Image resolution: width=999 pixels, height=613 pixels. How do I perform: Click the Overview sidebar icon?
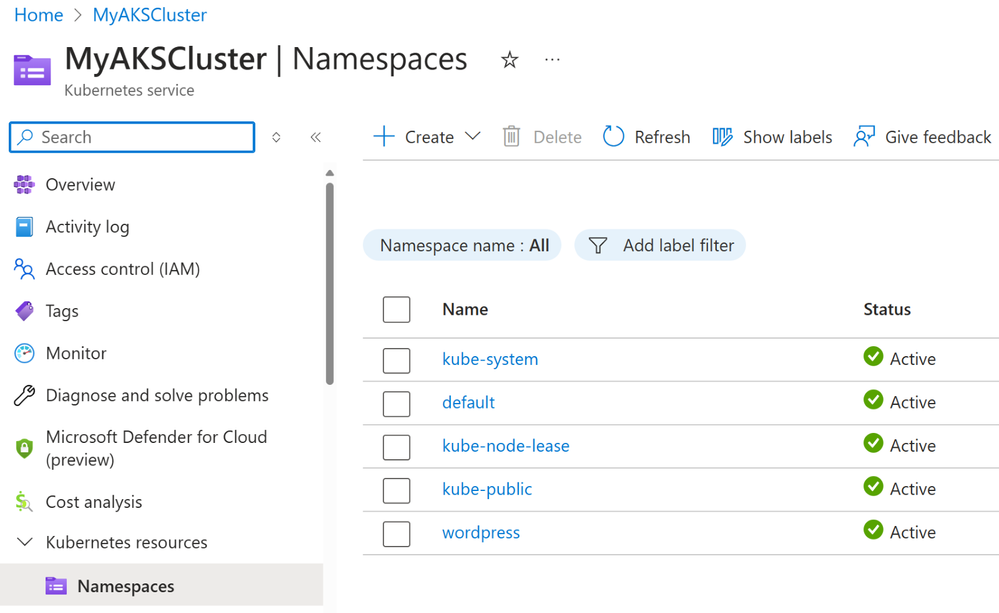[x=24, y=184]
